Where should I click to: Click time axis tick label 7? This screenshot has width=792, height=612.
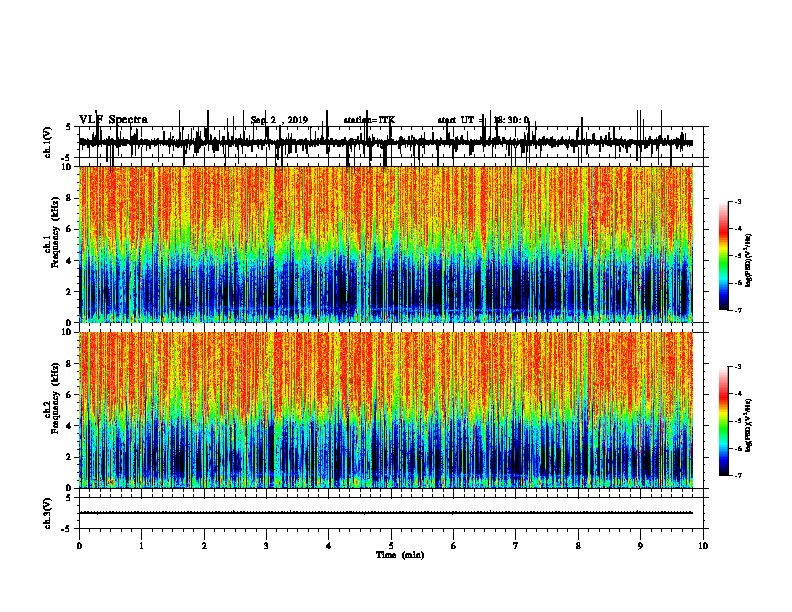pyautogui.click(x=516, y=546)
